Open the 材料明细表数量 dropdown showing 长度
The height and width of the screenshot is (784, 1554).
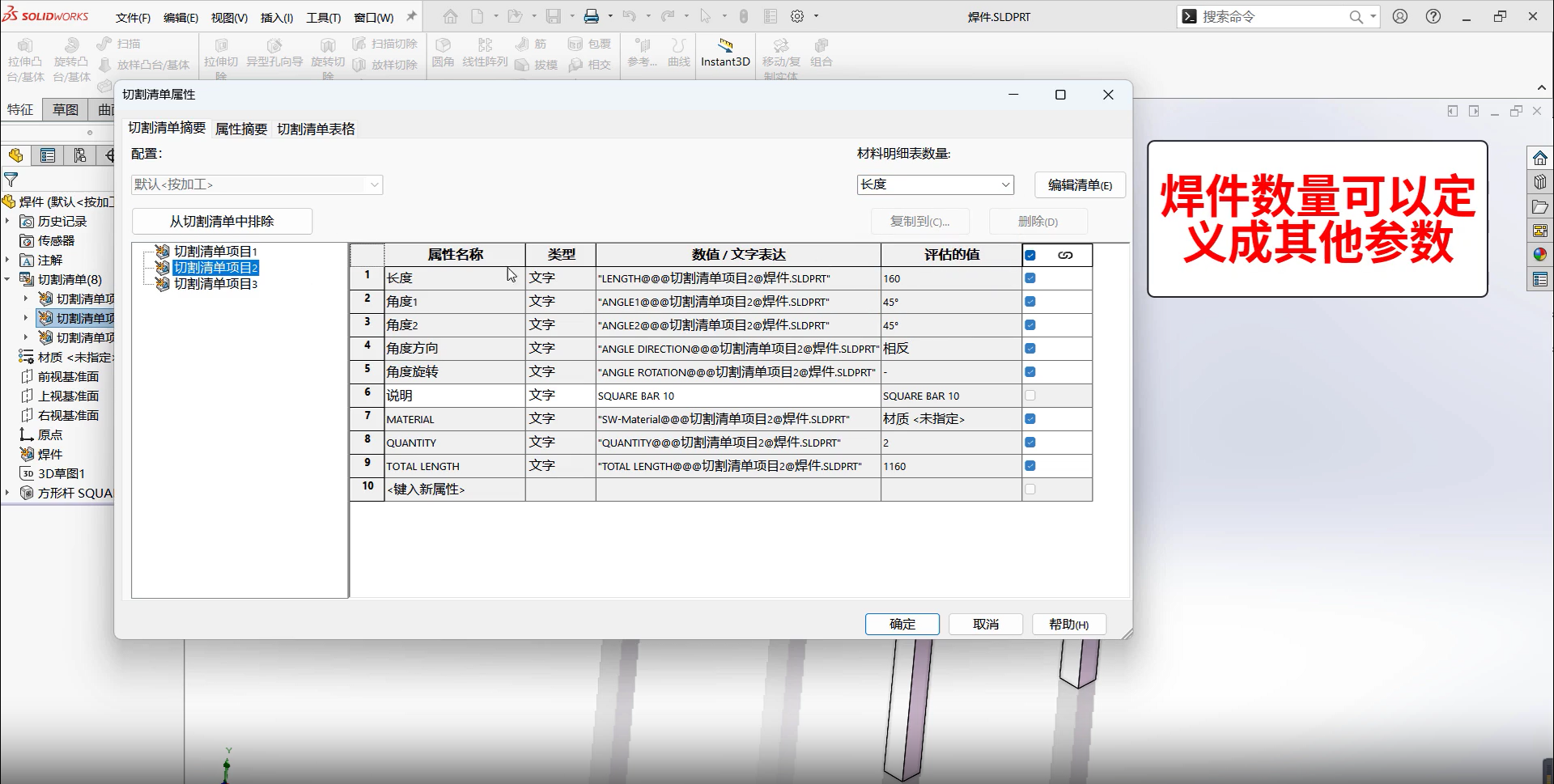pos(935,184)
